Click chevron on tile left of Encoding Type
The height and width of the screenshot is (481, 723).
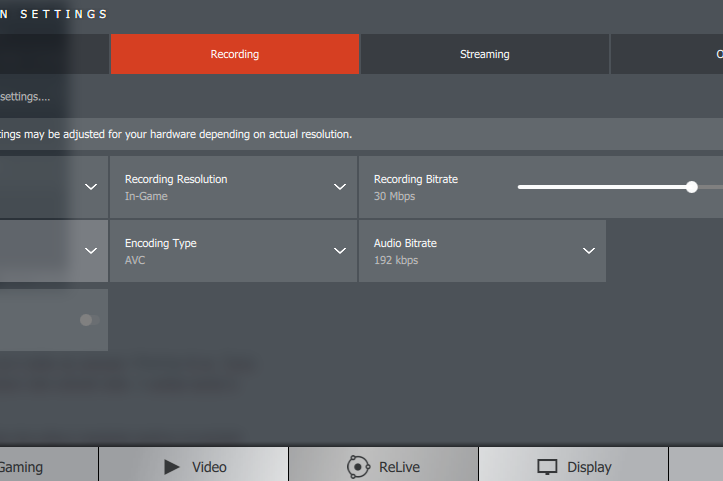pyautogui.click(x=91, y=251)
